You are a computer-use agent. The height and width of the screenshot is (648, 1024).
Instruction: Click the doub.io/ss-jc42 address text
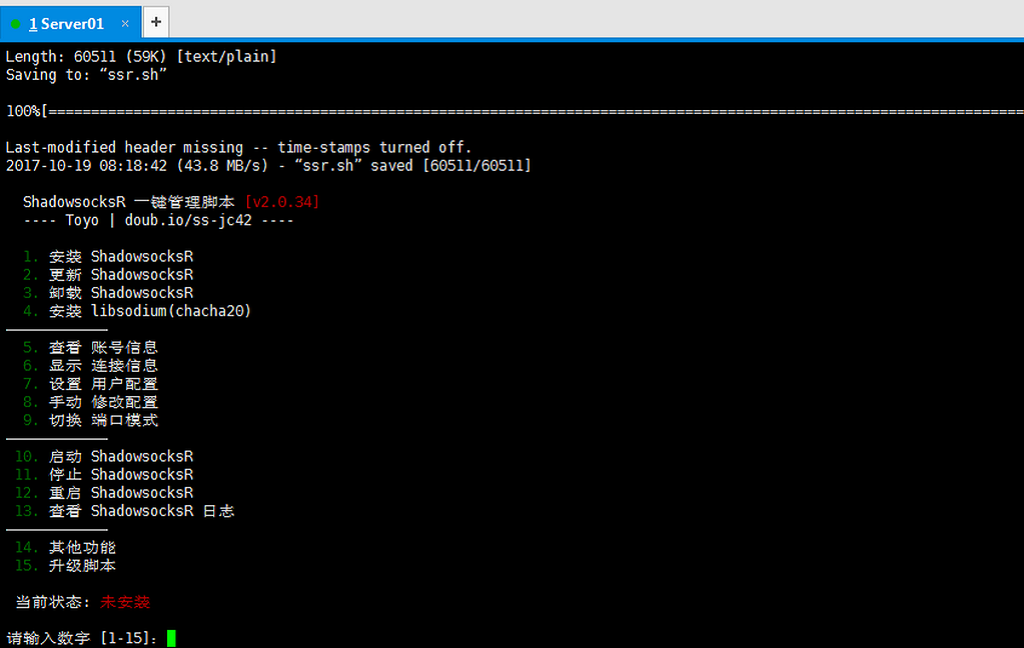pyautogui.click(x=188, y=220)
